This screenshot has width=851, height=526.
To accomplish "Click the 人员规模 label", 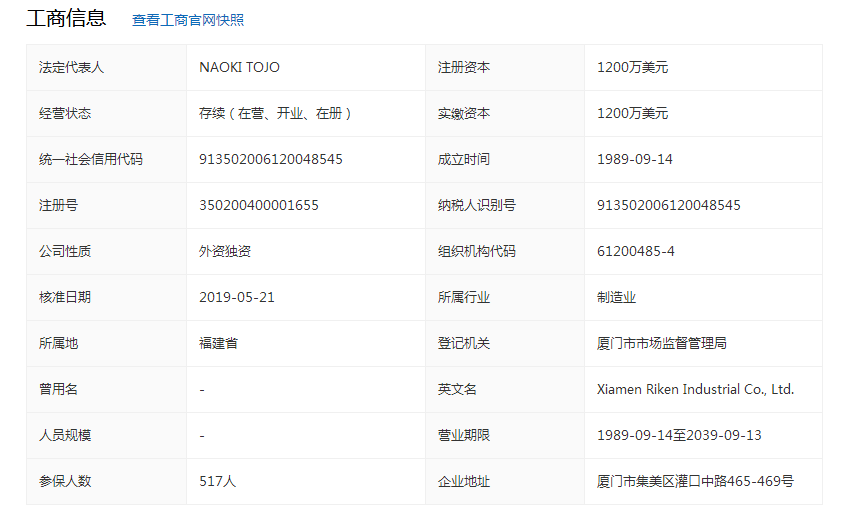I will (65, 435).
